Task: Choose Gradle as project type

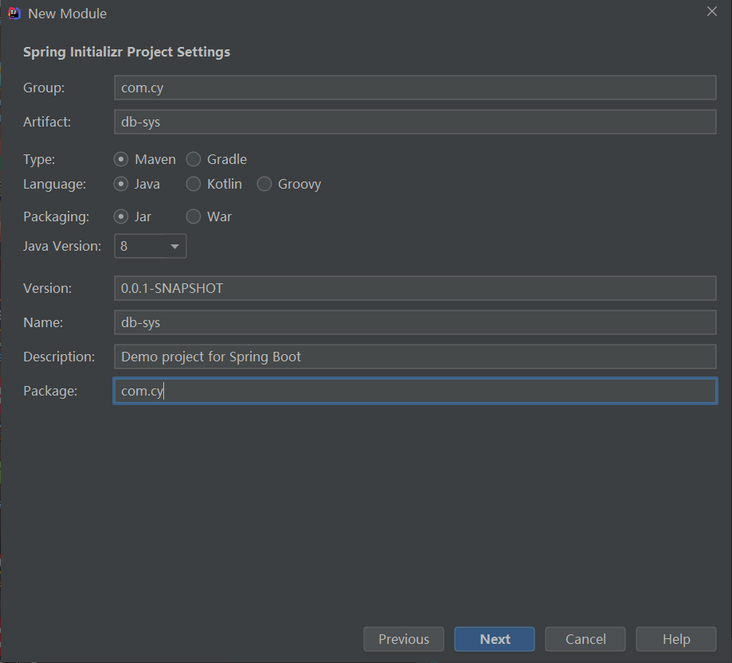Action: coord(194,159)
